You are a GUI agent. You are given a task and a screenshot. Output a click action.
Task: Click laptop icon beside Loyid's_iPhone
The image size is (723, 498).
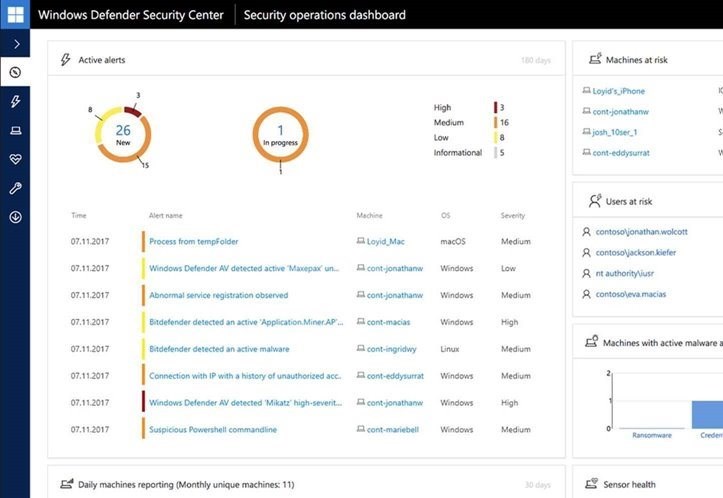[586, 90]
